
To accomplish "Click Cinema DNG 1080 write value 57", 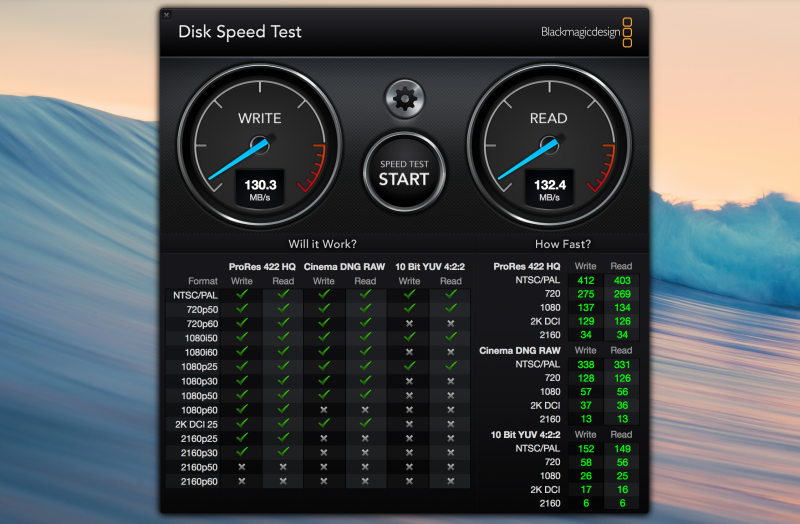I will coord(586,392).
